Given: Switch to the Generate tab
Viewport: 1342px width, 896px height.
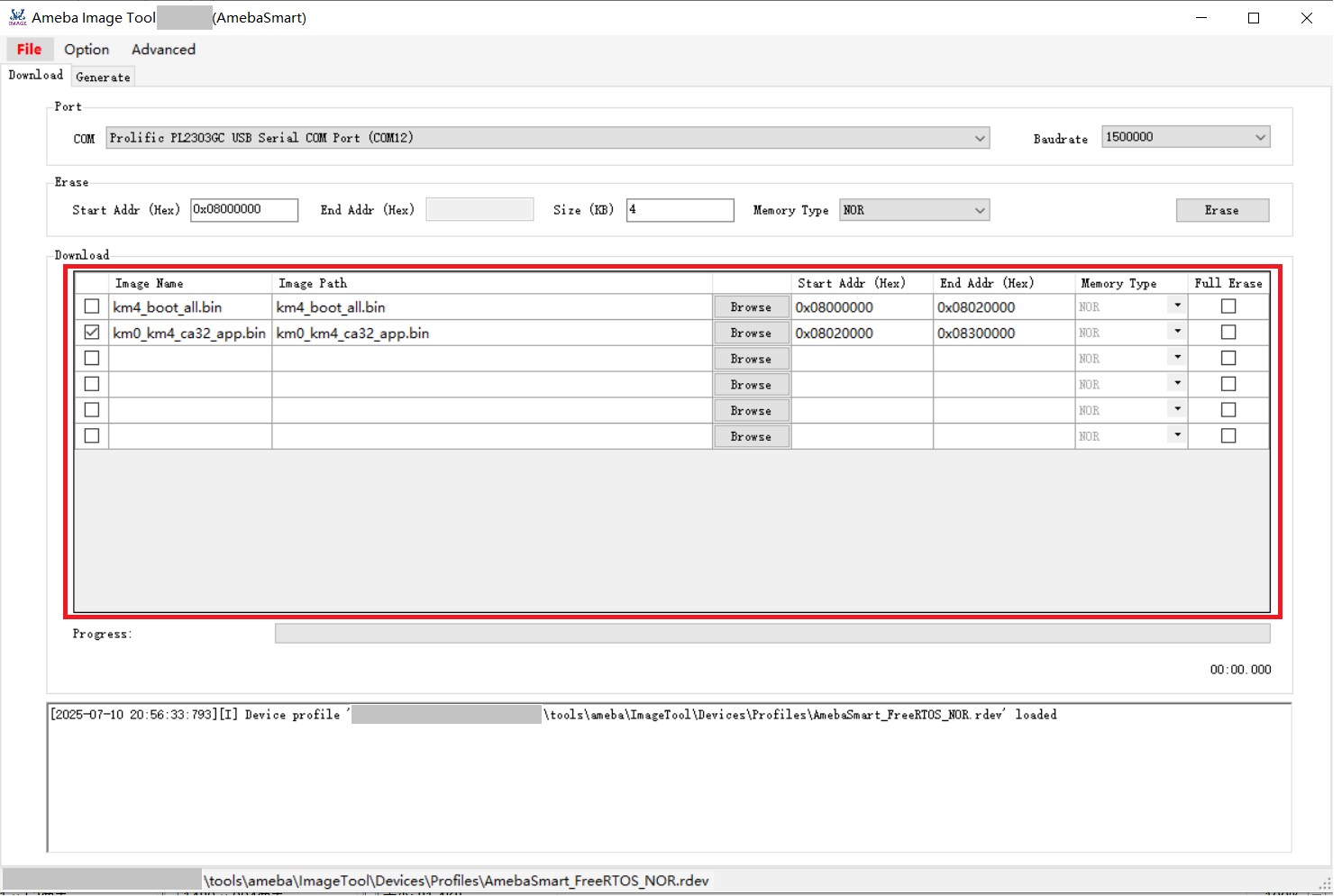Looking at the screenshot, I should [103, 78].
